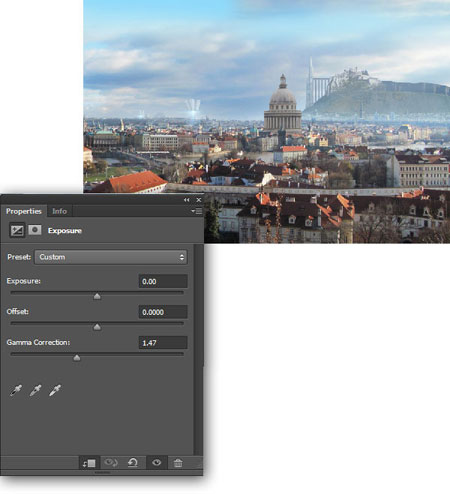Click the Gamma Correction value field
This screenshot has width=450, height=494.
tap(163, 343)
